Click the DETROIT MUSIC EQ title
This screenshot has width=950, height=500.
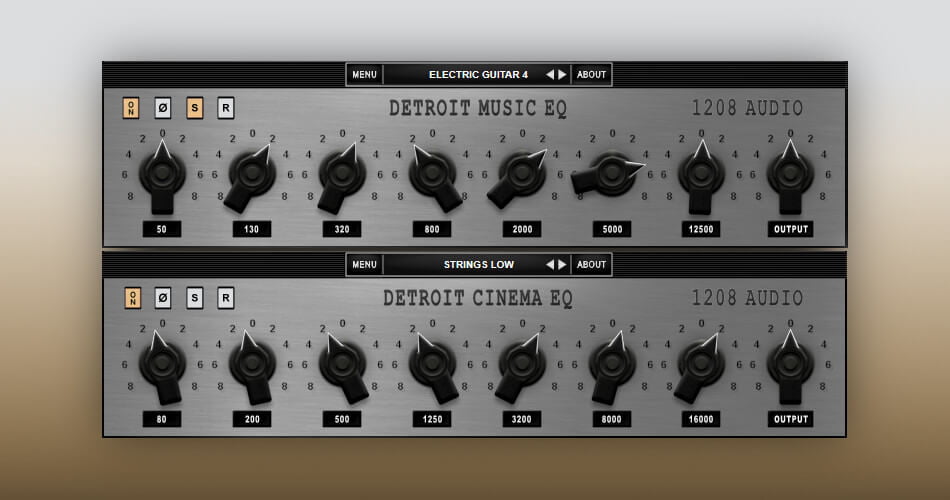tap(478, 108)
